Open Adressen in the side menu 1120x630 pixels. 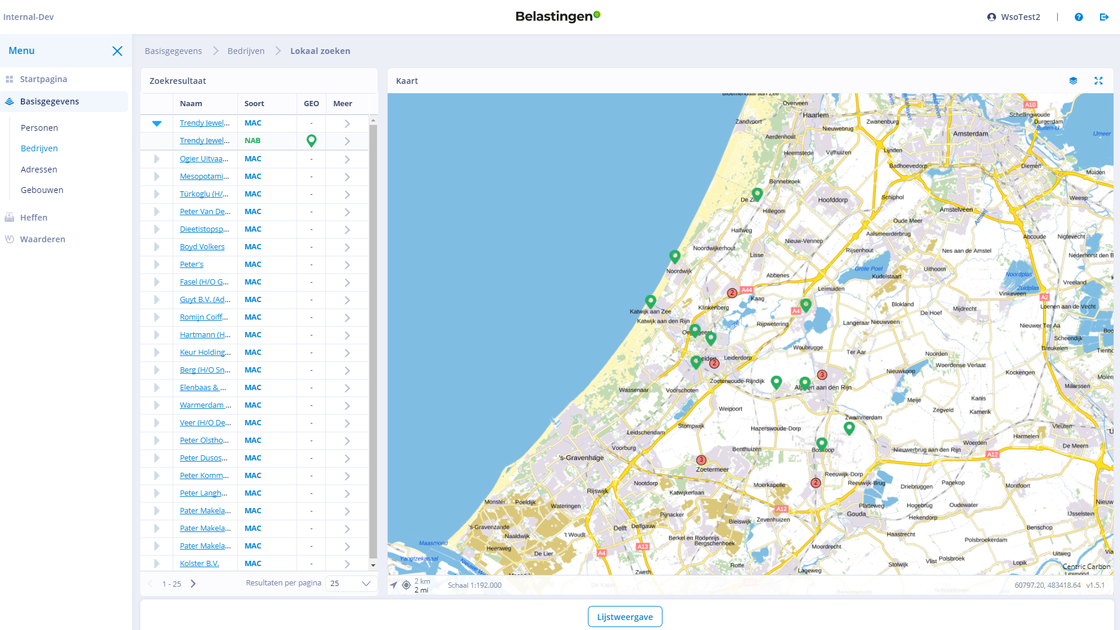[39, 169]
